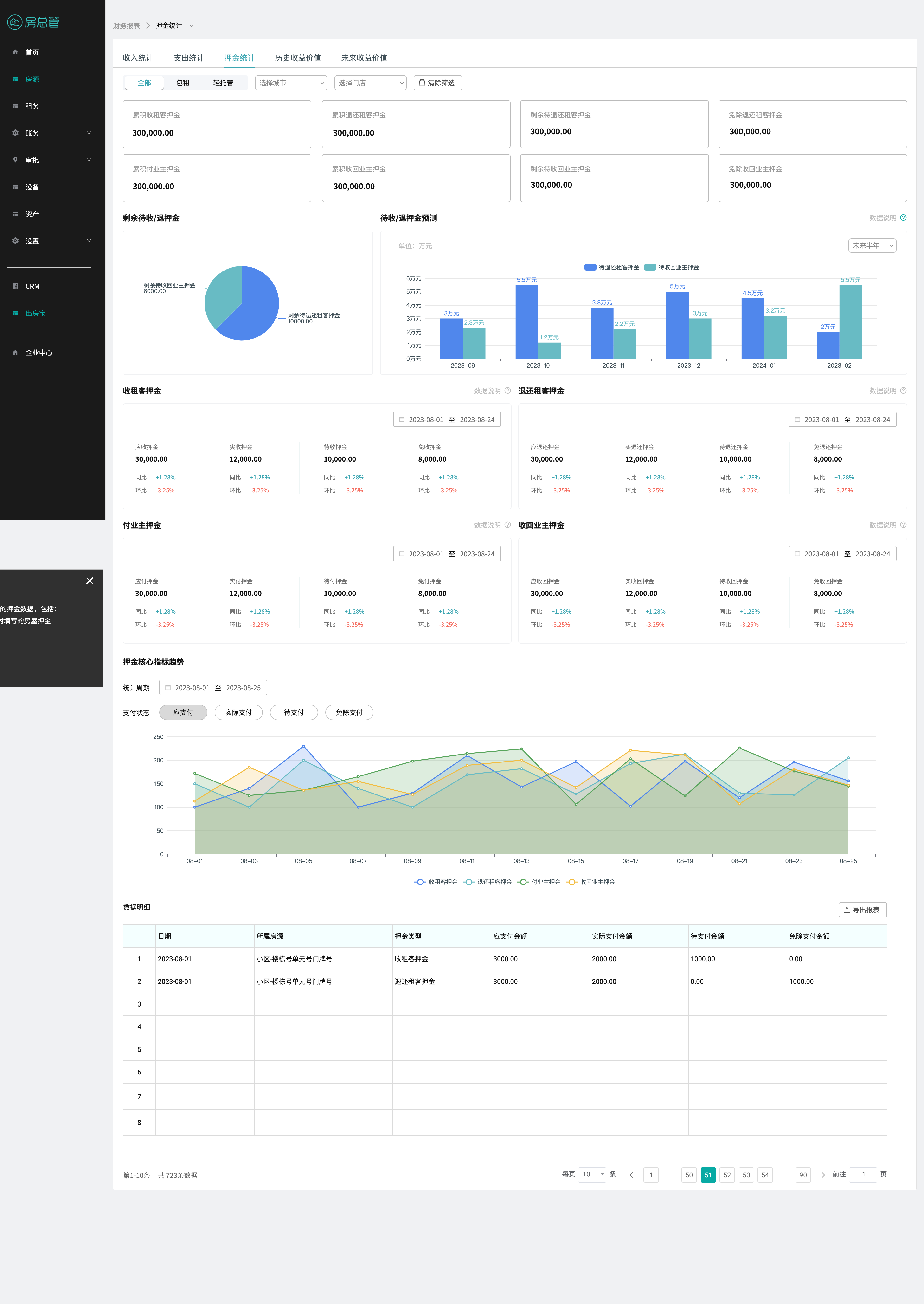The width and height of the screenshot is (924, 1304).
Task: Open the per-page size dropdown
Action: (592, 1174)
